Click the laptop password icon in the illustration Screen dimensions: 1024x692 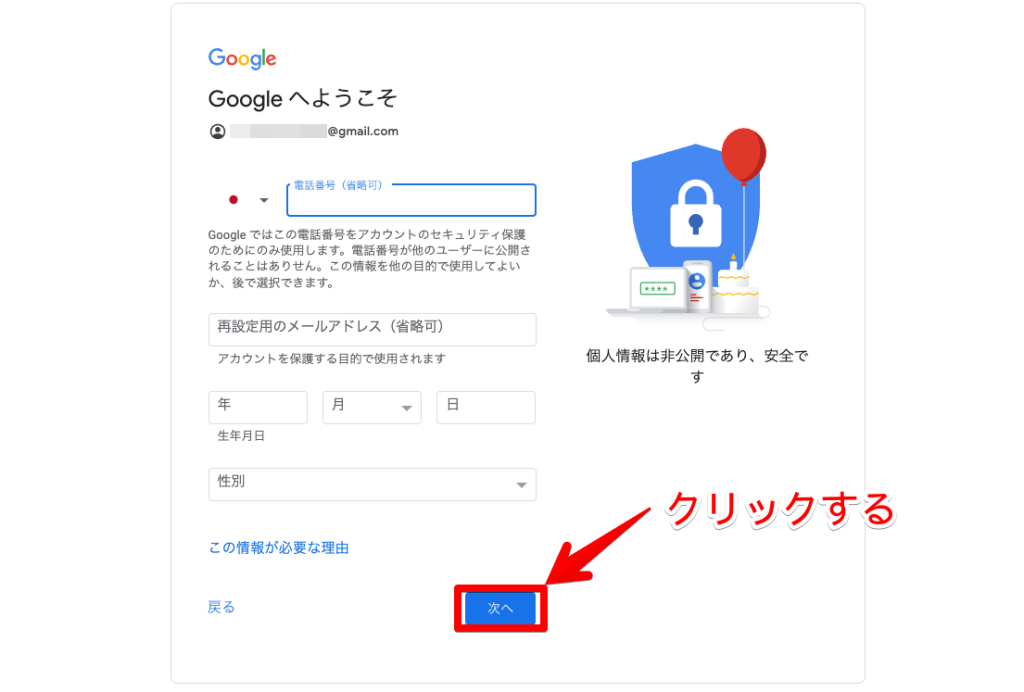pyautogui.click(x=656, y=289)
